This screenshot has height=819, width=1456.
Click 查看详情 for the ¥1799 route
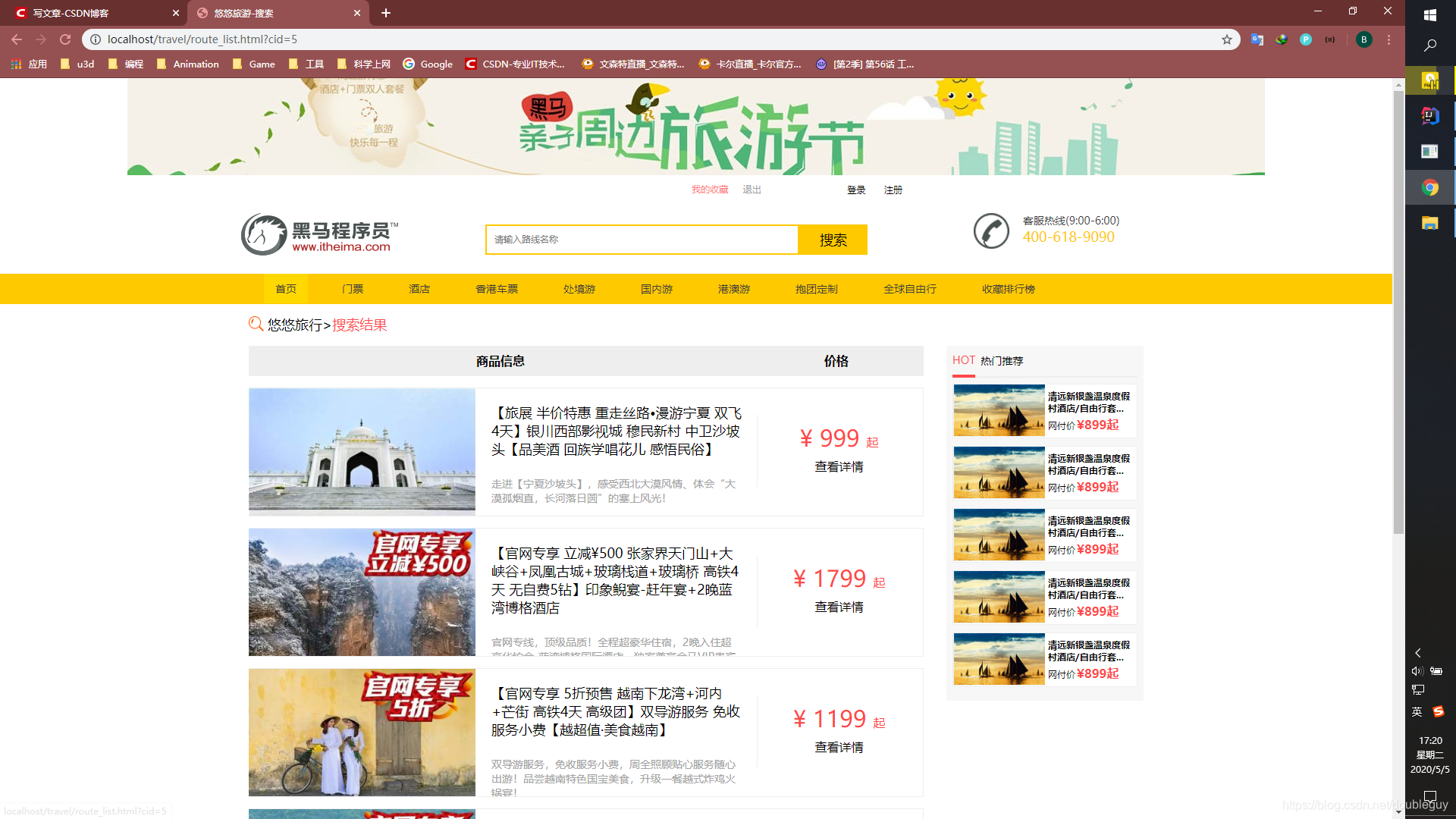pos(839,607)
